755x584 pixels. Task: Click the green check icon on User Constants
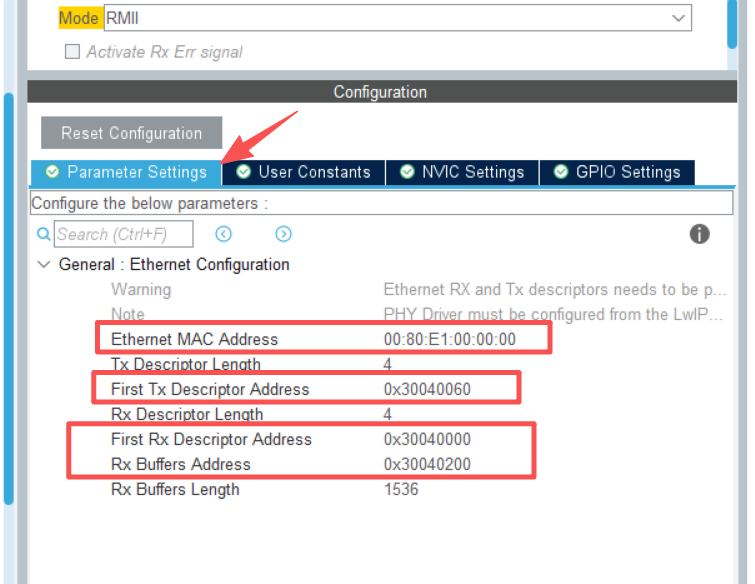[244, 172]
